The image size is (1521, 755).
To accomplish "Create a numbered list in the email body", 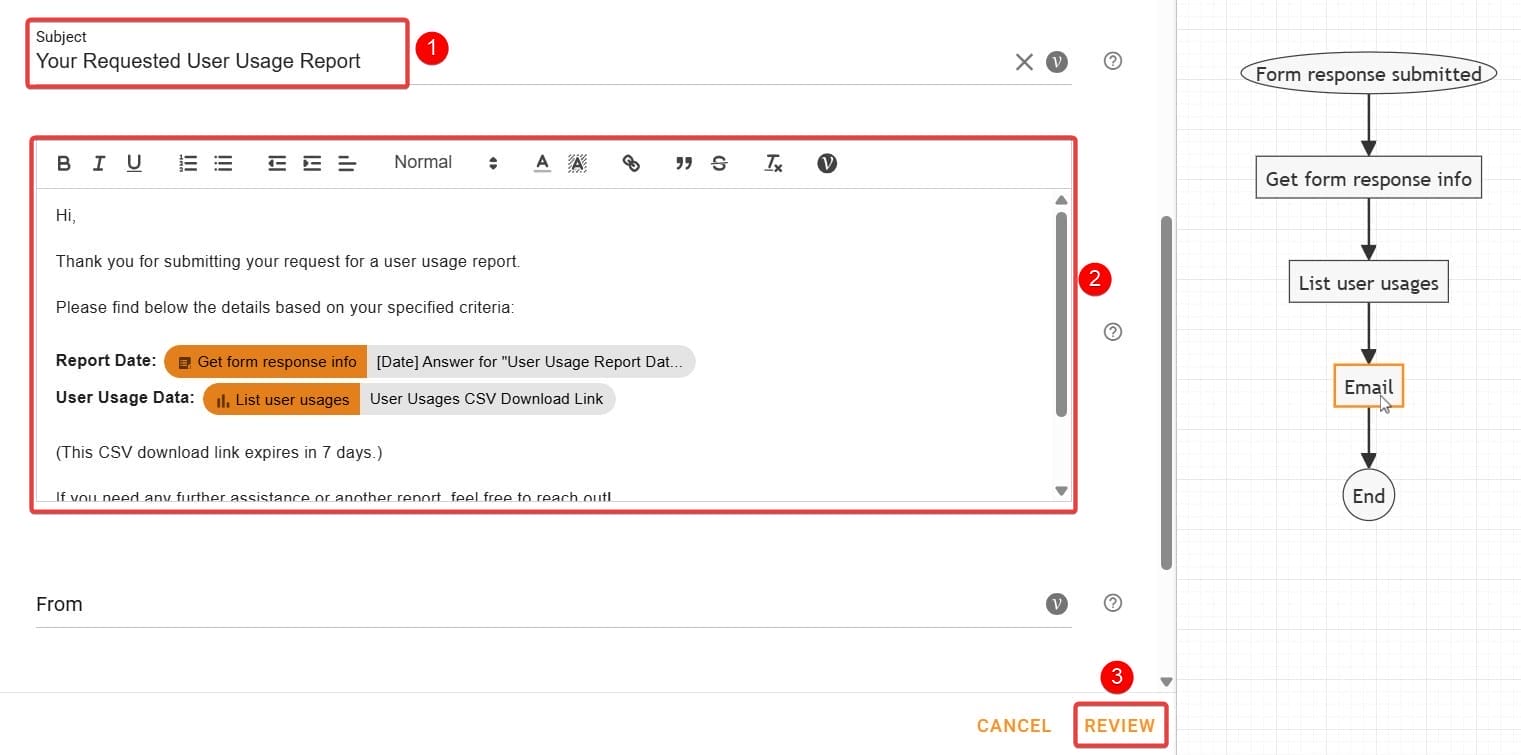I will 188,162.
